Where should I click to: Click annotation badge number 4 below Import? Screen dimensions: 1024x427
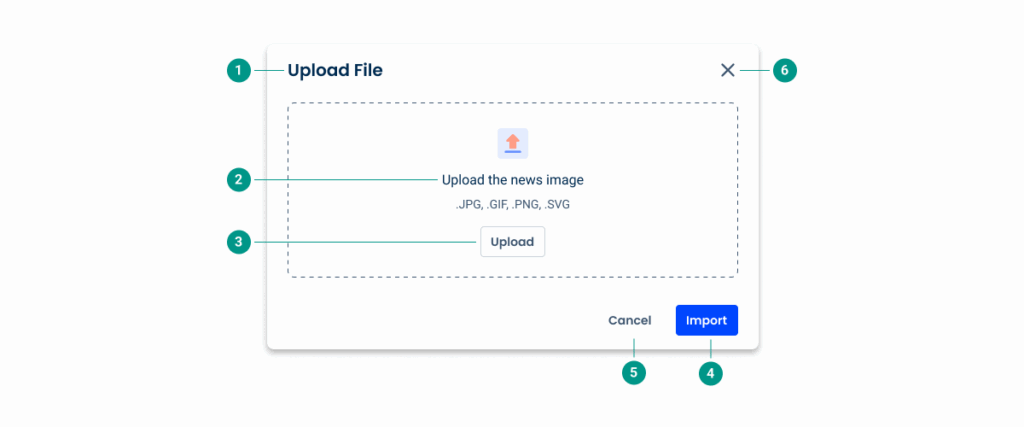(x=710, y=373)
